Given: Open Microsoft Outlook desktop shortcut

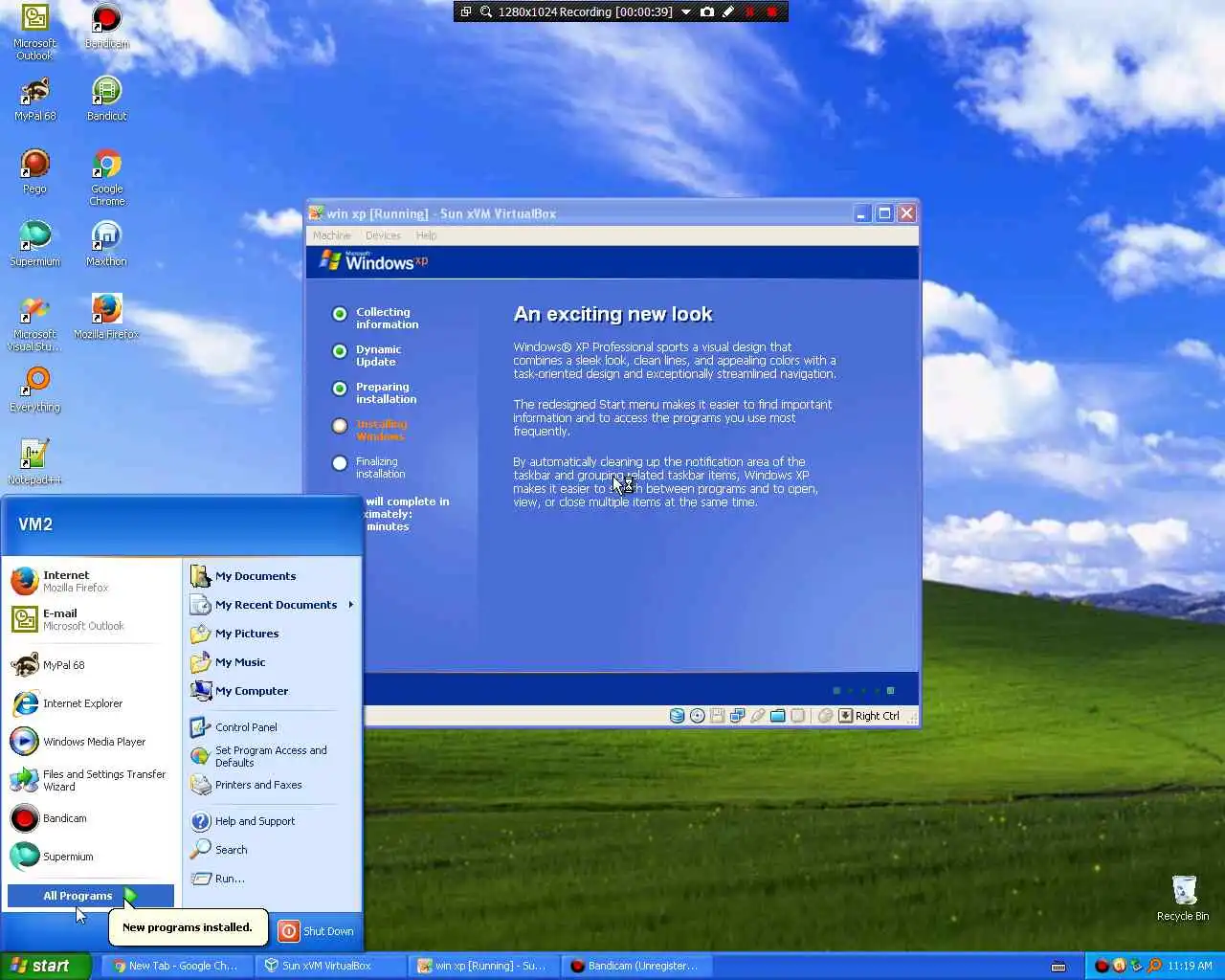Looking at the screenshot, I should (34, 32).
